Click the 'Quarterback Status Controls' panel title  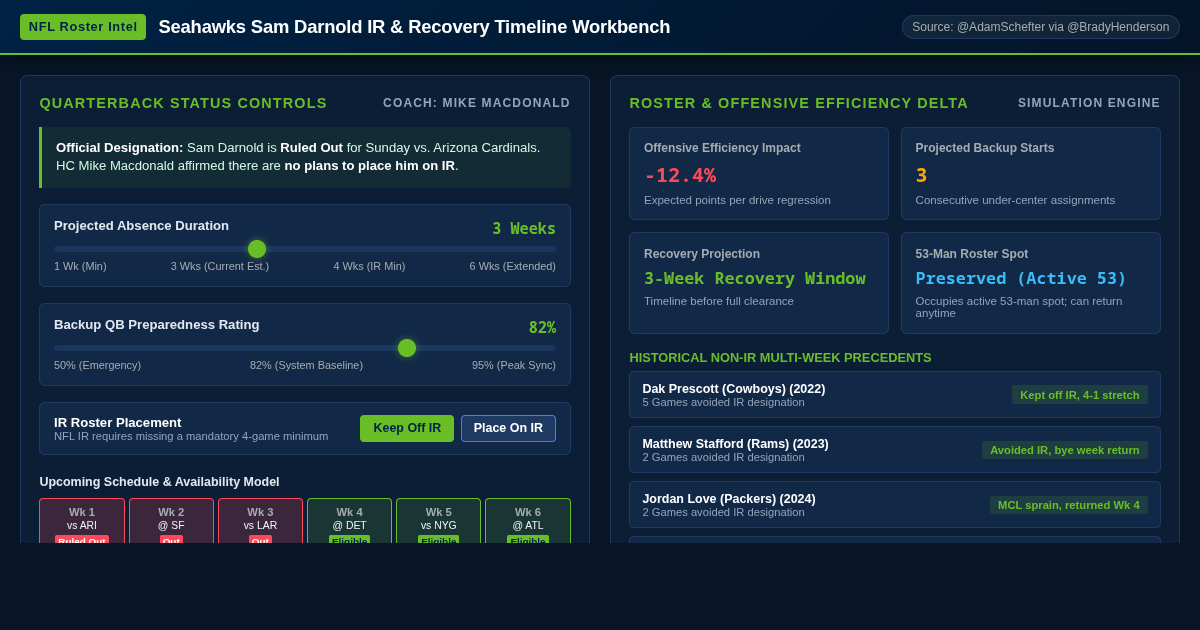[183, 103]
